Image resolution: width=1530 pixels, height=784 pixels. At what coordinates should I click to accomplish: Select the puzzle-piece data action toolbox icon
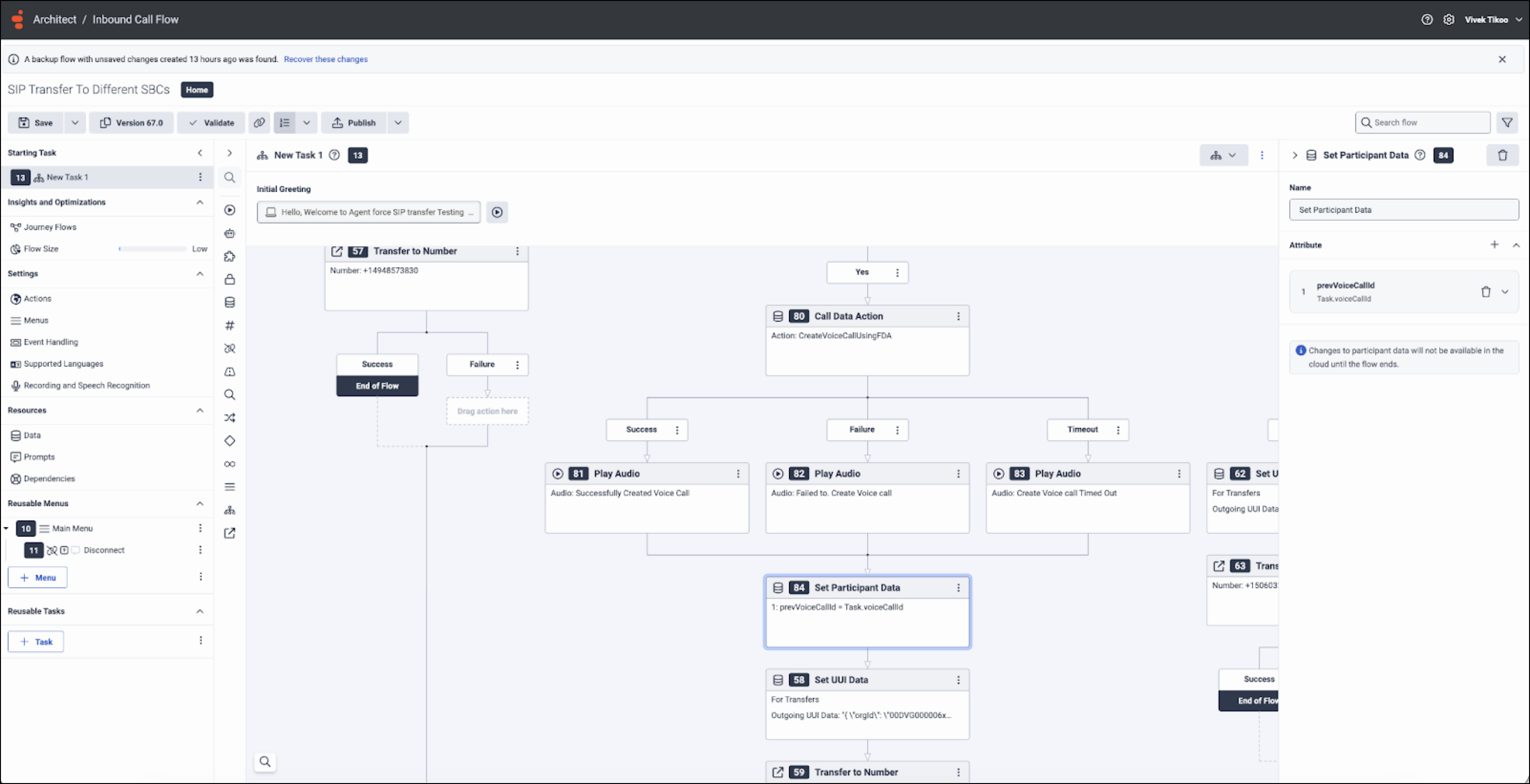(229, 256)
